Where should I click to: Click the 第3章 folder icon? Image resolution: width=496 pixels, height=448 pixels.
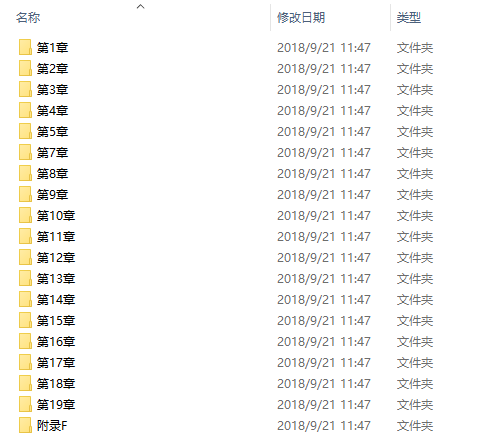tap(25, 89)
